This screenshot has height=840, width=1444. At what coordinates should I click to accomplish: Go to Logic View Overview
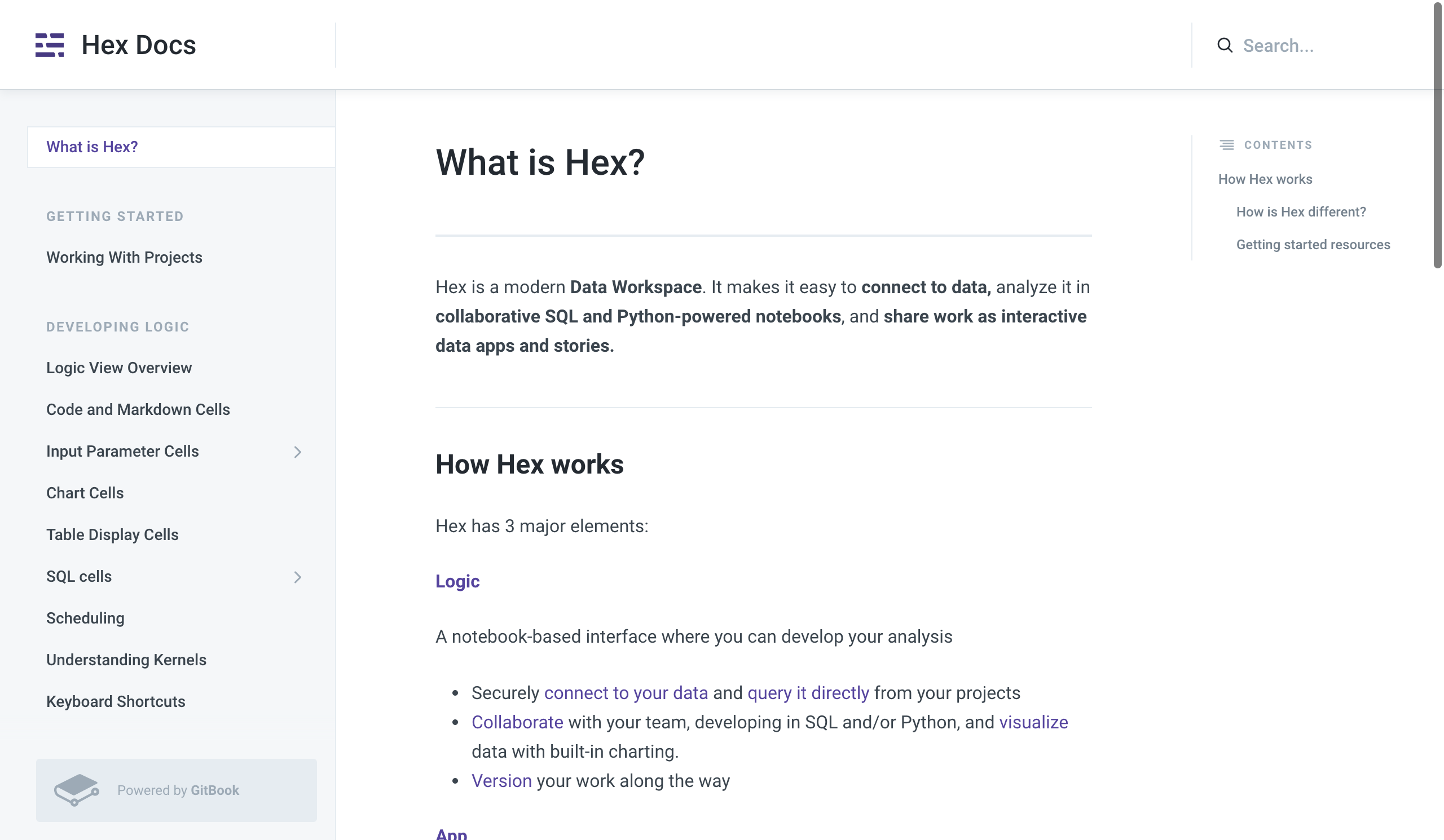click(x=119, y=368)
